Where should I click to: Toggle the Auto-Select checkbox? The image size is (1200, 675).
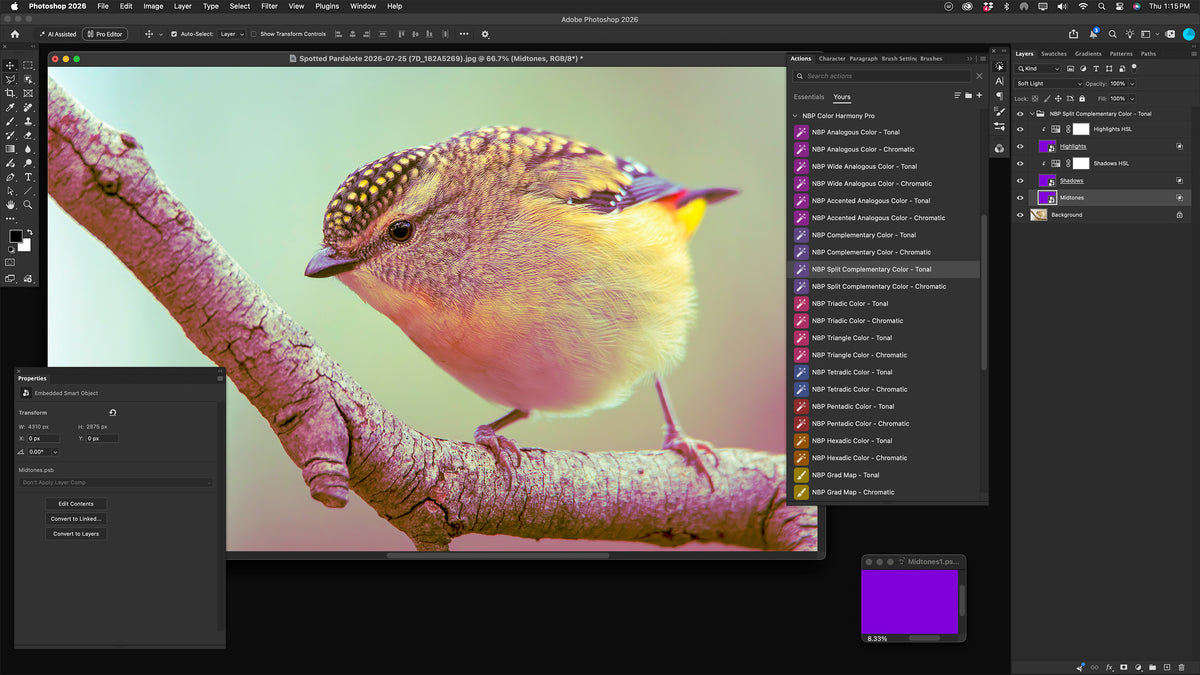[174, 34]
